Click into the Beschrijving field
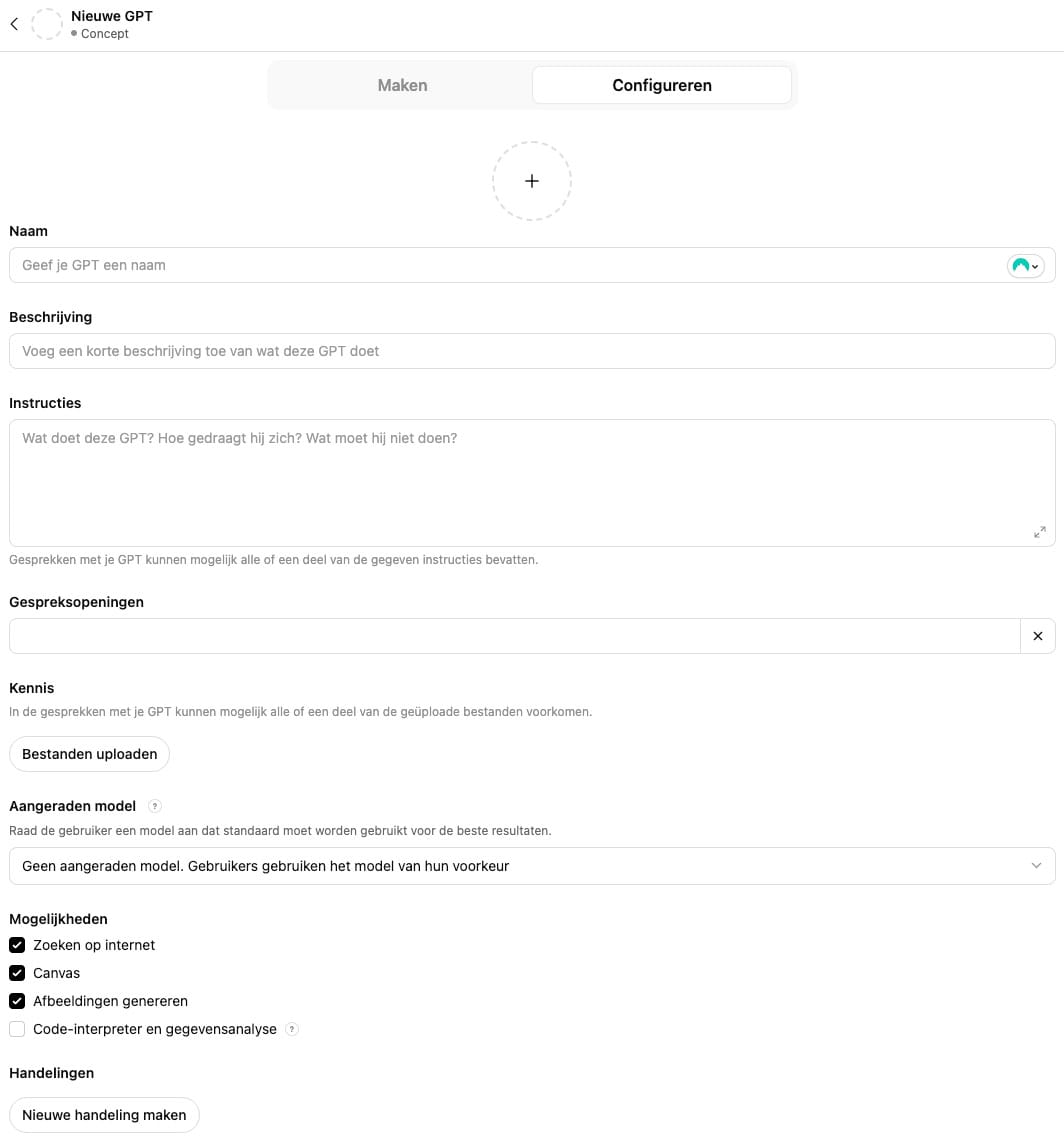Viewport: 1064px width, 1142px height. [x=532, y=351]
